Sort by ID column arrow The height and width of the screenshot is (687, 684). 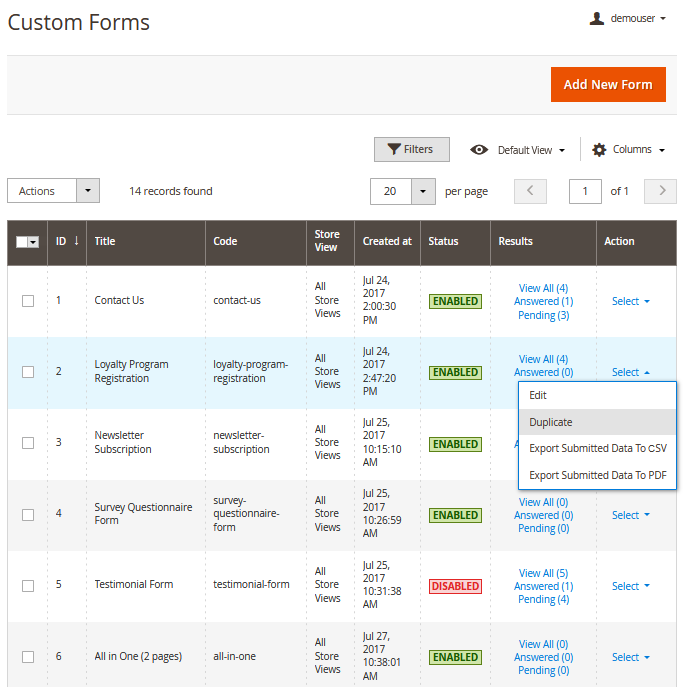coord(76,241)
